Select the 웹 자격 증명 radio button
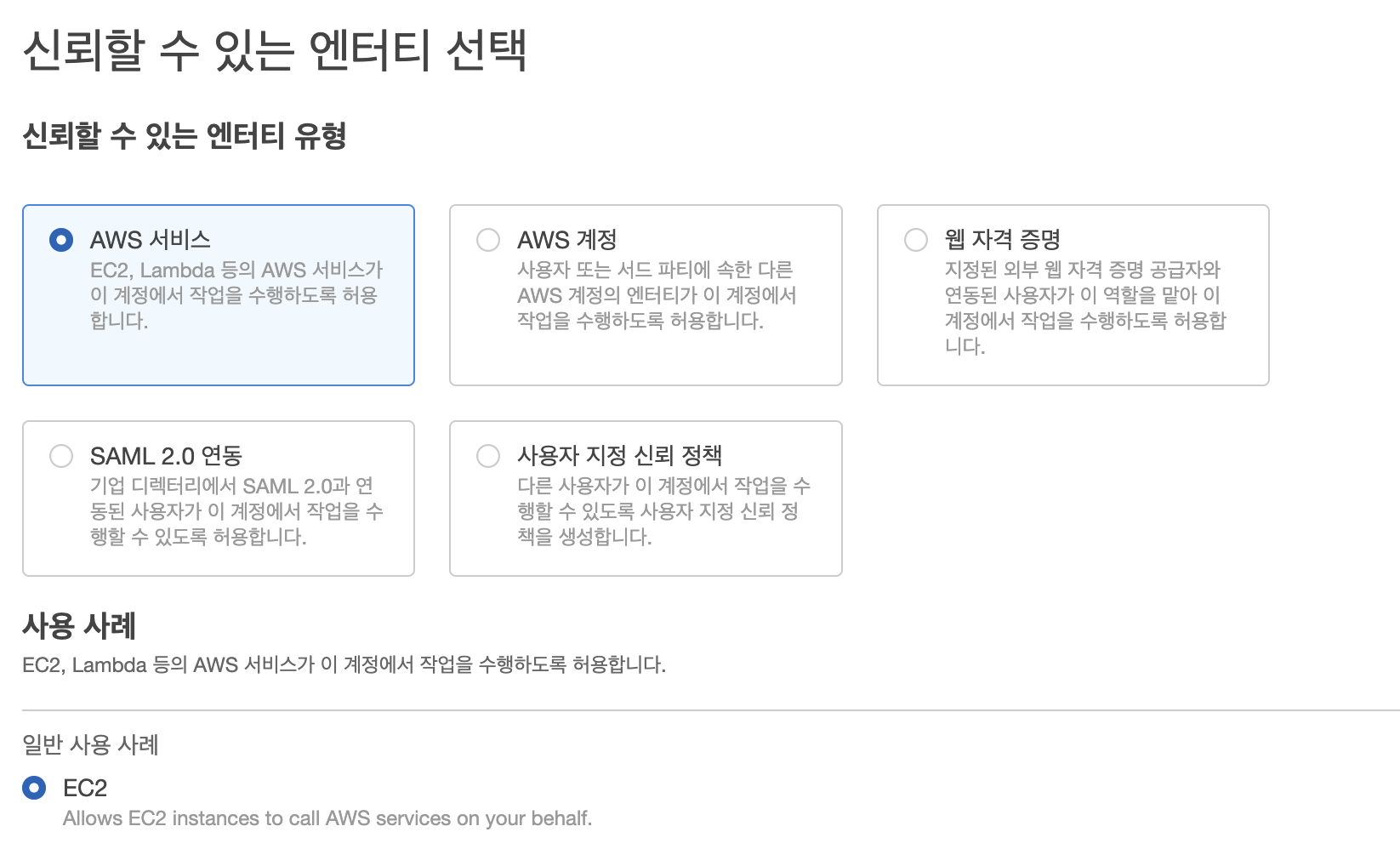Screen dimensions: 1400x849 pyautogui.click(x=916, y=240)
